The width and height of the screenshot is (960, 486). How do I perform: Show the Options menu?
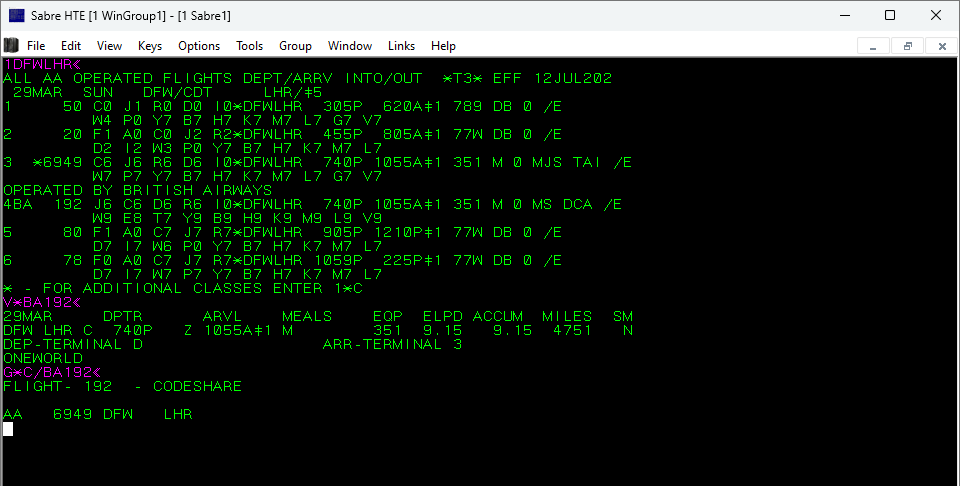tap(199, 46)
